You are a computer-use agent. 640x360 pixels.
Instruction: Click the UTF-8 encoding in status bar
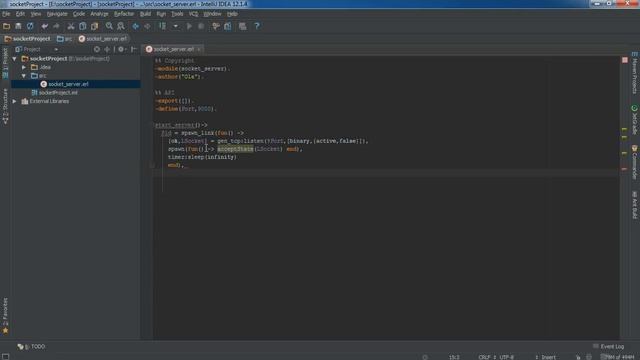[x=507, y=357]
